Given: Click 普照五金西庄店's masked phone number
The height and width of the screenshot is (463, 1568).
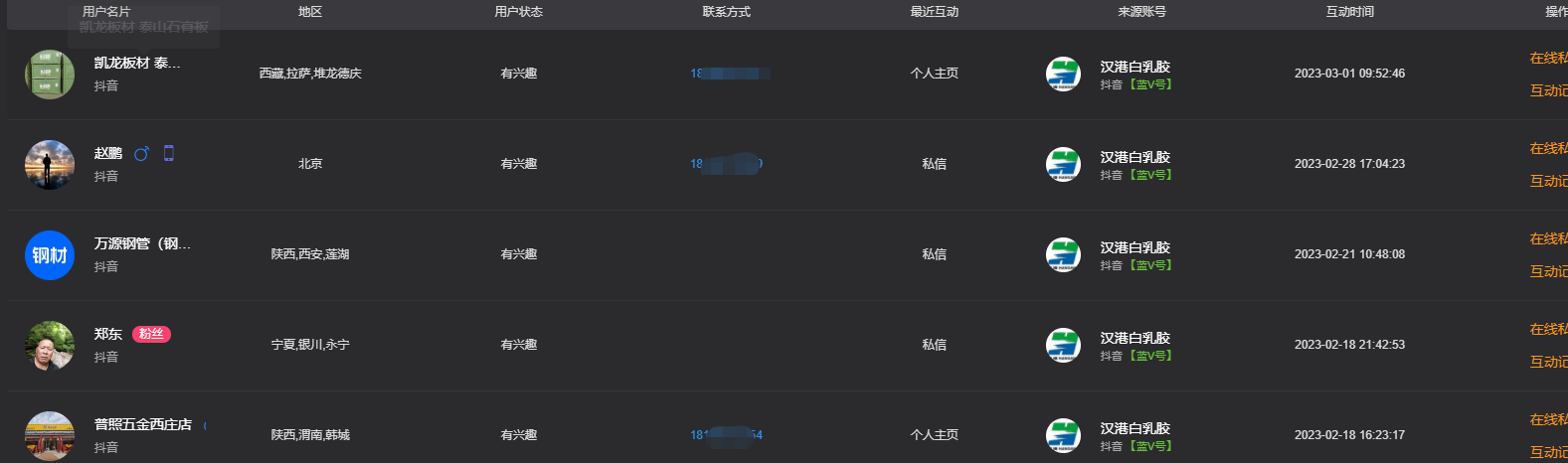Looking at the screenshot, I should 726,435.
